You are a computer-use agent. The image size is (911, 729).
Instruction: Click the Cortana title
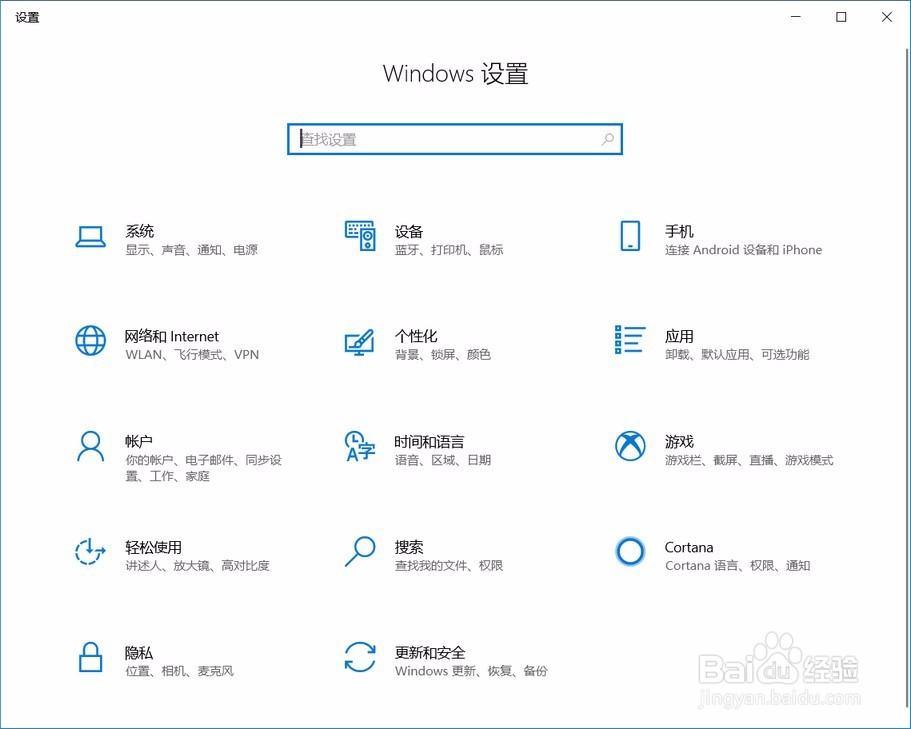tap(689, 547)
